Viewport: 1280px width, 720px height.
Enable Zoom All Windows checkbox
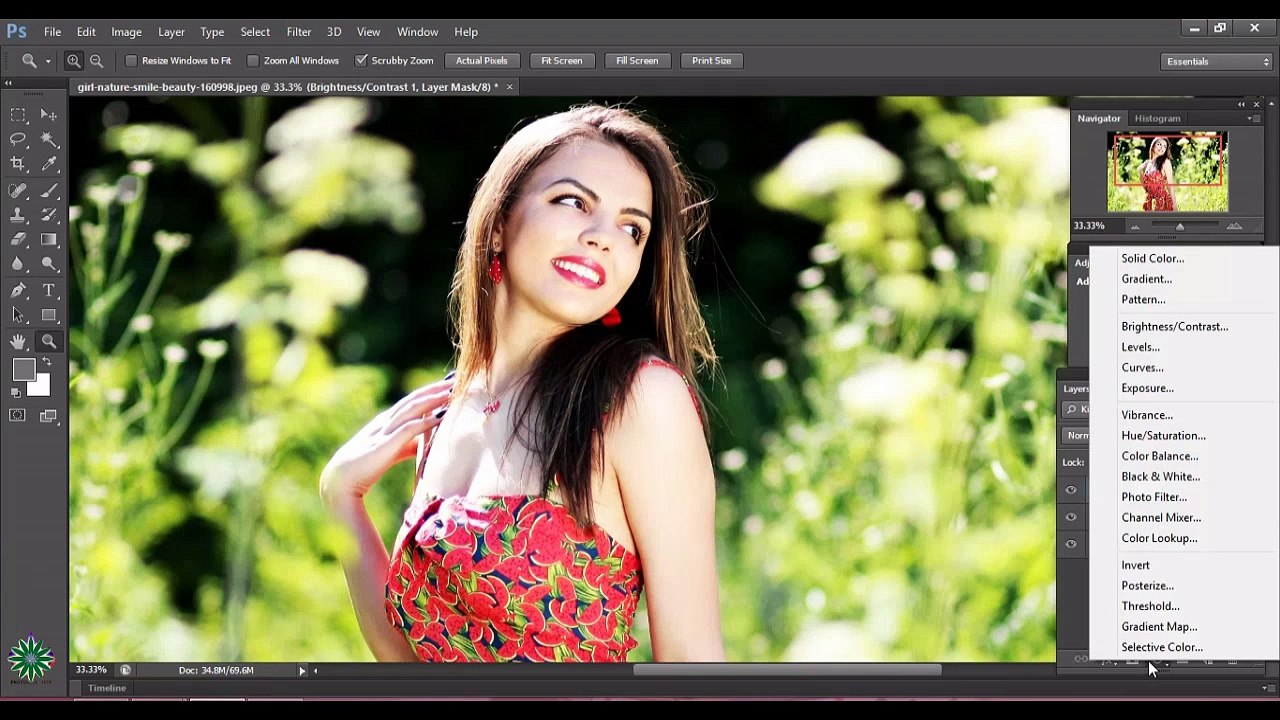coord(253,61)
